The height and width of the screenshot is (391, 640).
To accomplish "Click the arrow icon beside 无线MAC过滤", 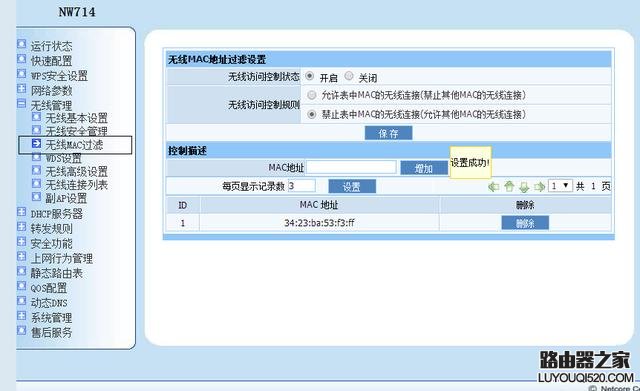I will click(x=36, y=143).
